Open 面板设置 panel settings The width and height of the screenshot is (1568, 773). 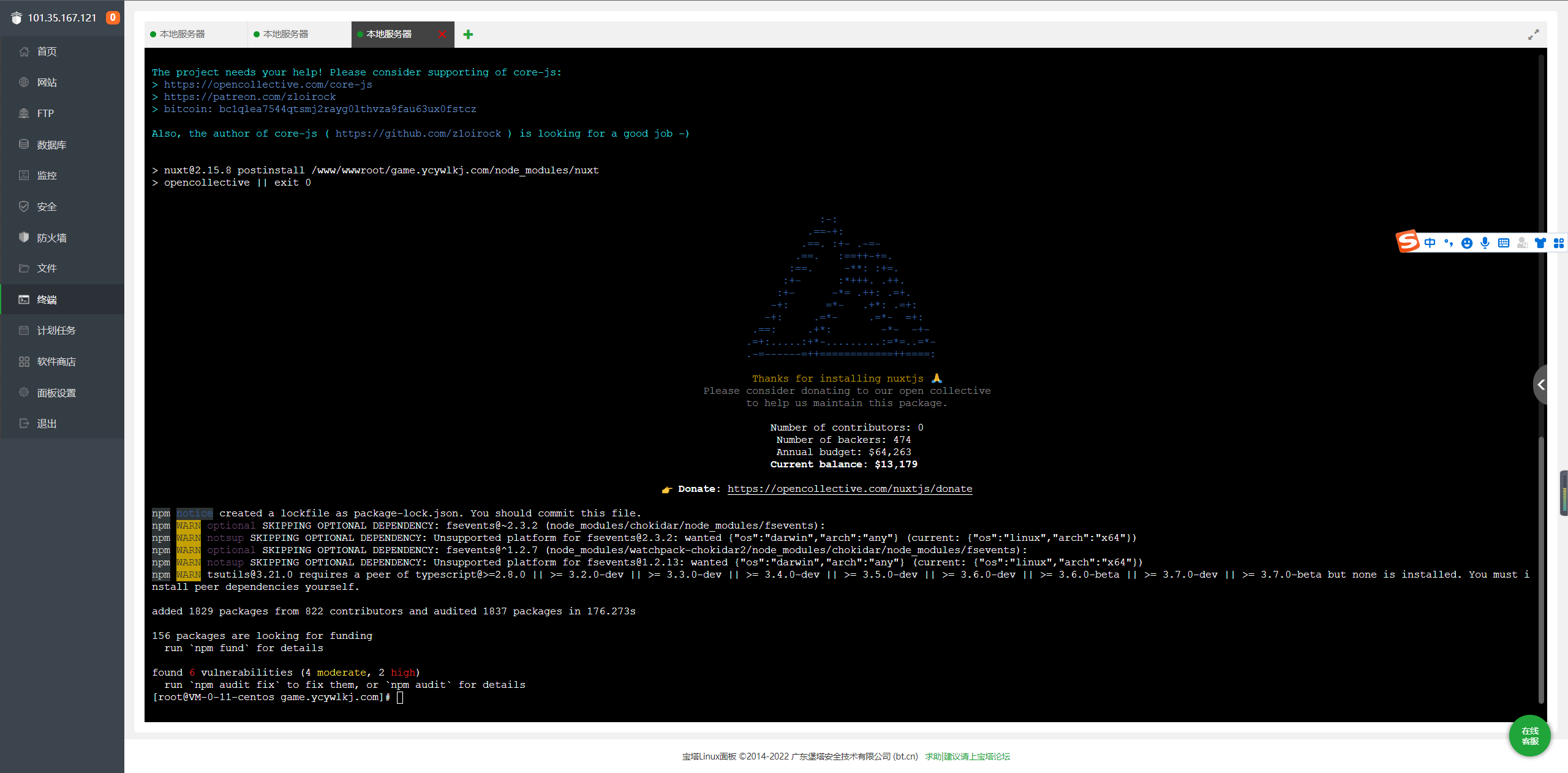coord(56,393)
